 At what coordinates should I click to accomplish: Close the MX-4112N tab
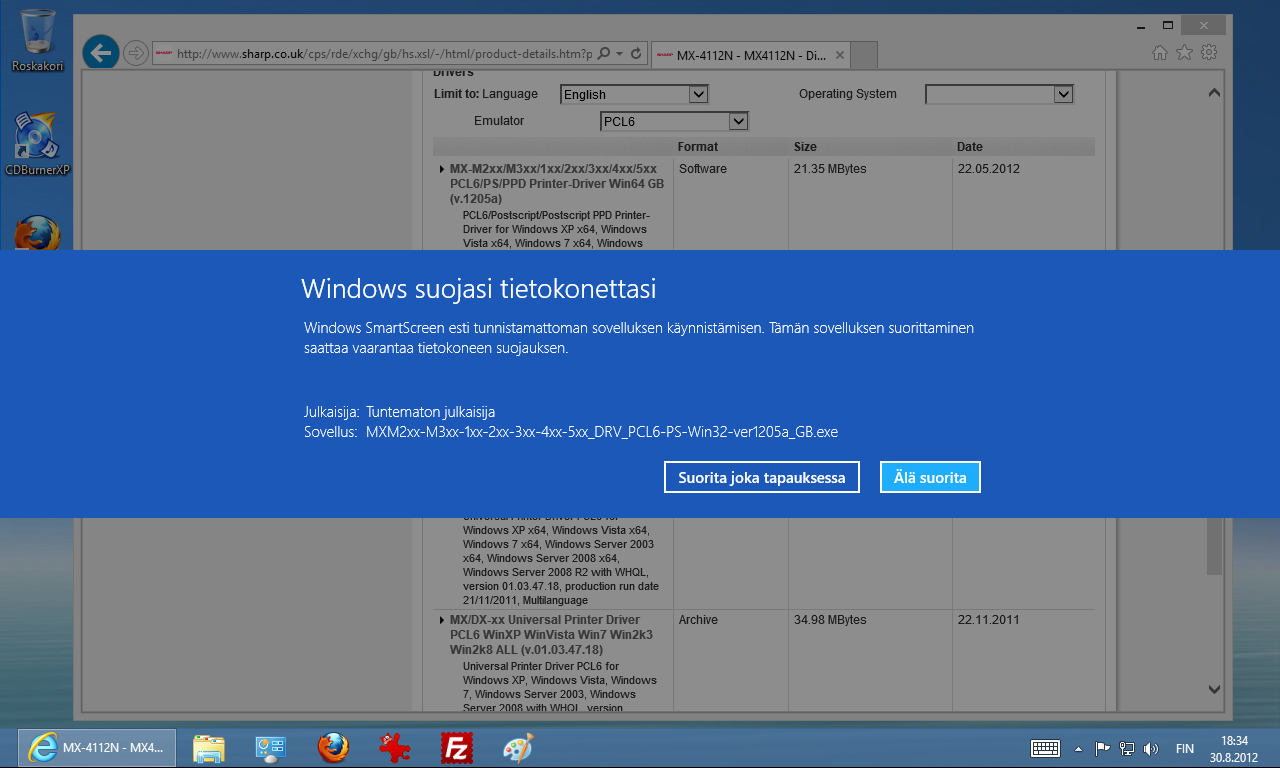841,55
